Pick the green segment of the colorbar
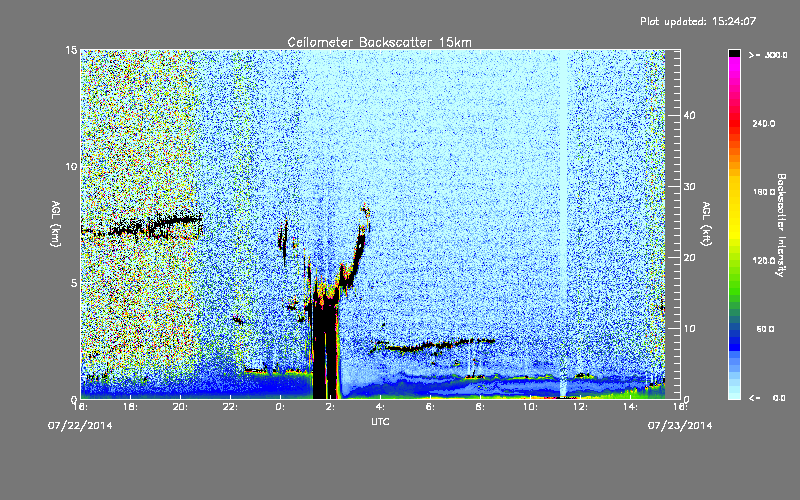800x500 pixels. pyautogui.click(x=734, y=286)
